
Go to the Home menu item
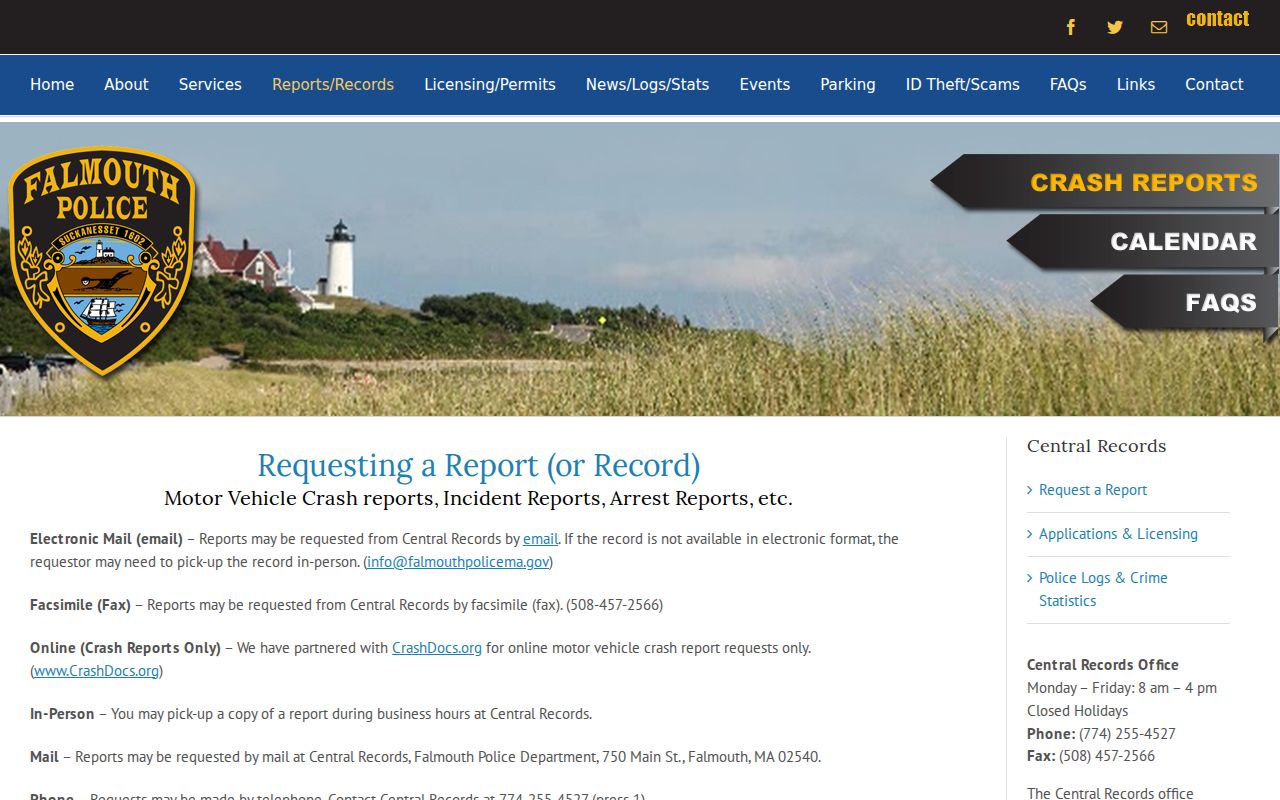pos(52,85)
